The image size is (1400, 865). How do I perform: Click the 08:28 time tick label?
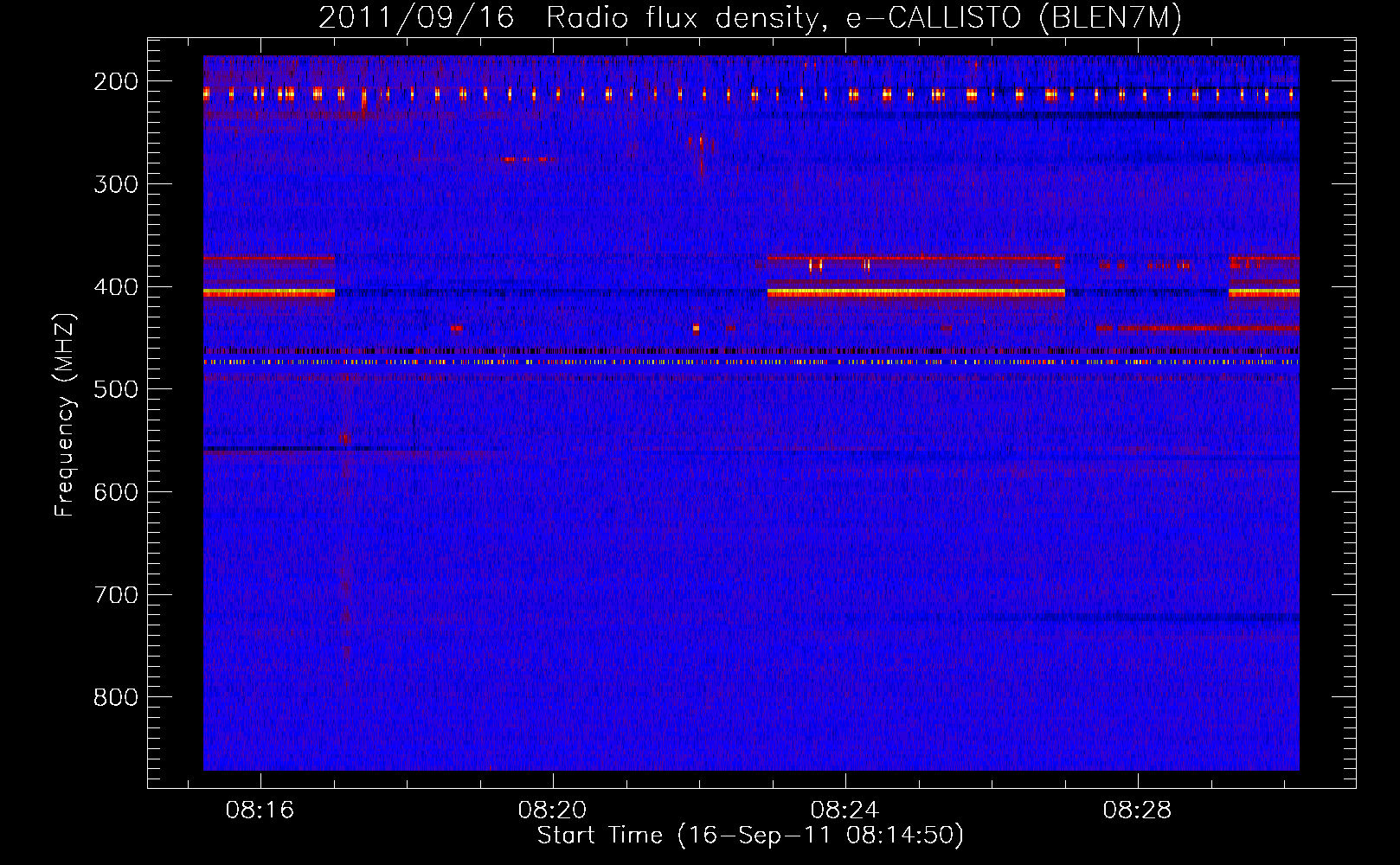(x=1137, y=811)
